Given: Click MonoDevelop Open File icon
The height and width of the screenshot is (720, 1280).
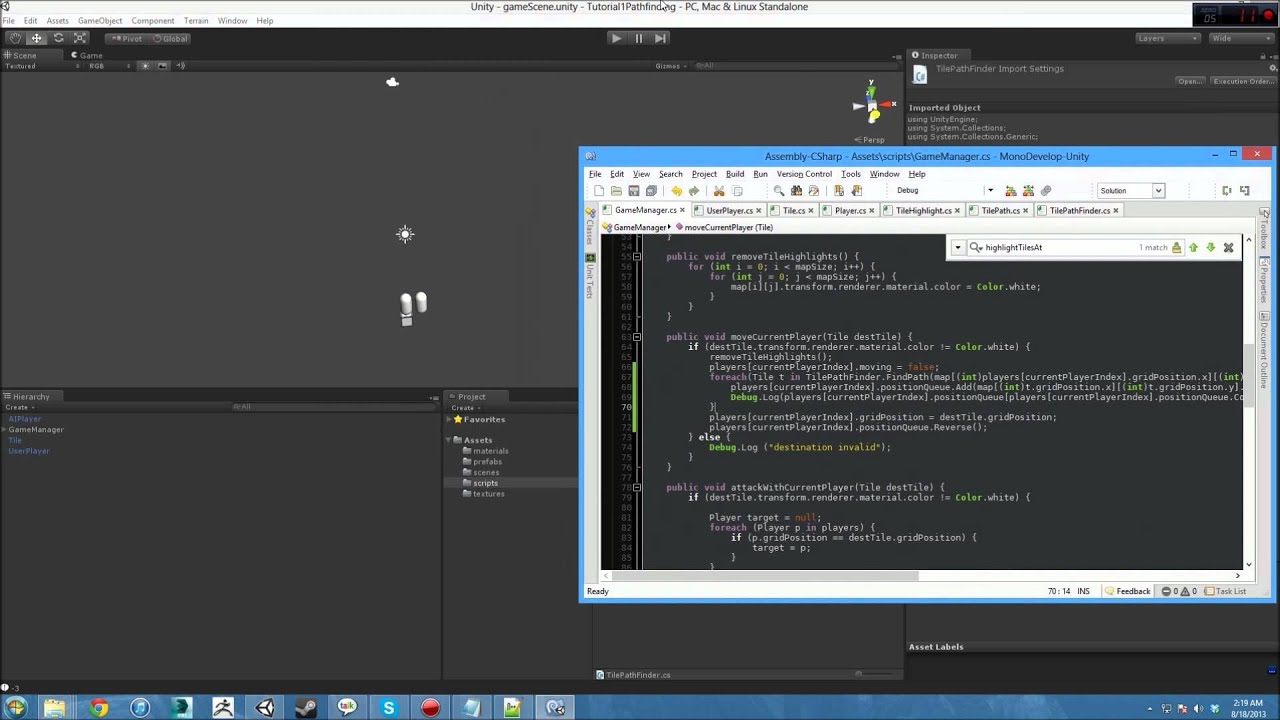Looking at the screenshot, I should tap(616, 191).
